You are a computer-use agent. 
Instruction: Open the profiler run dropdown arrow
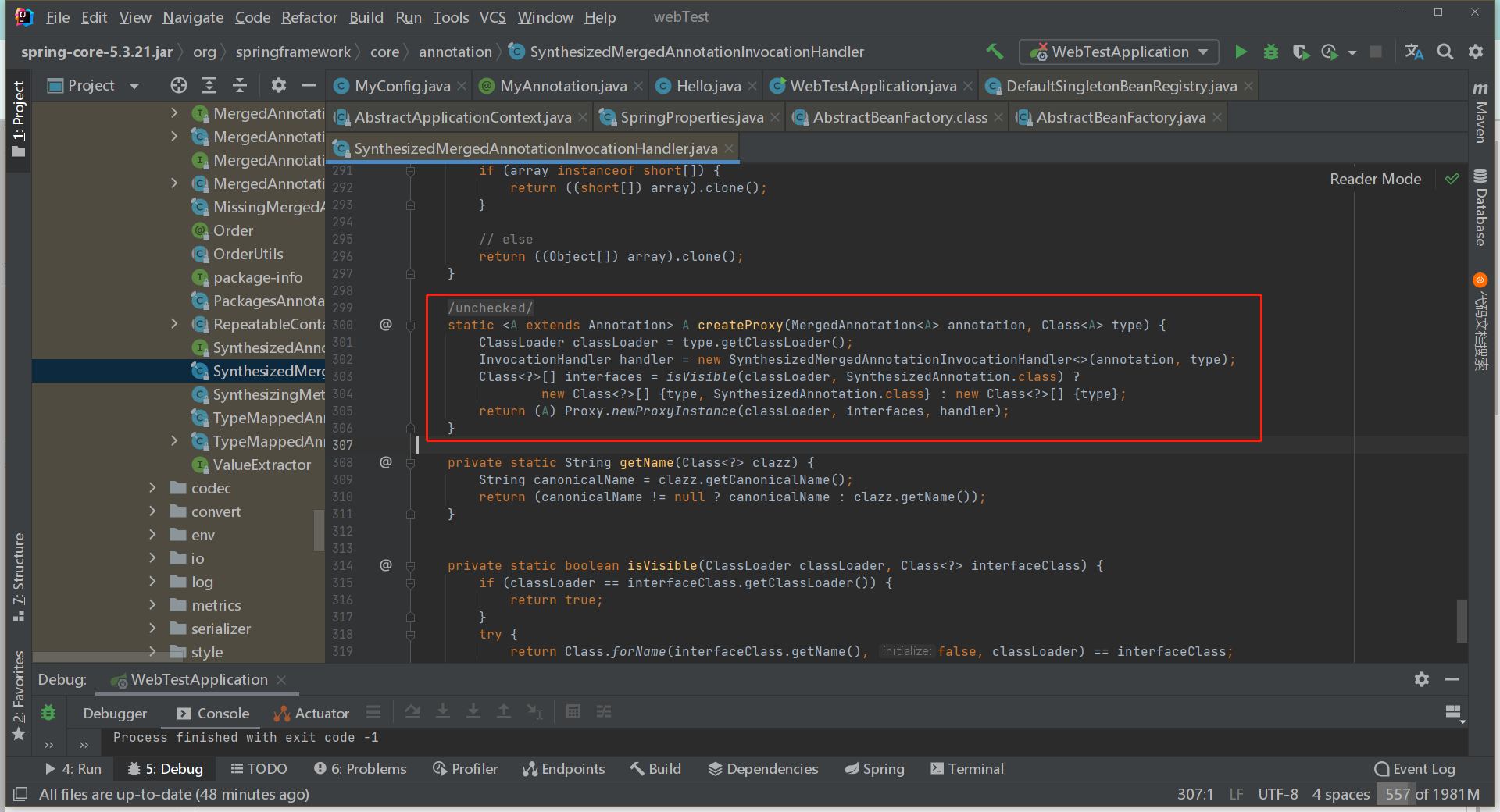tap(1352, 53)
